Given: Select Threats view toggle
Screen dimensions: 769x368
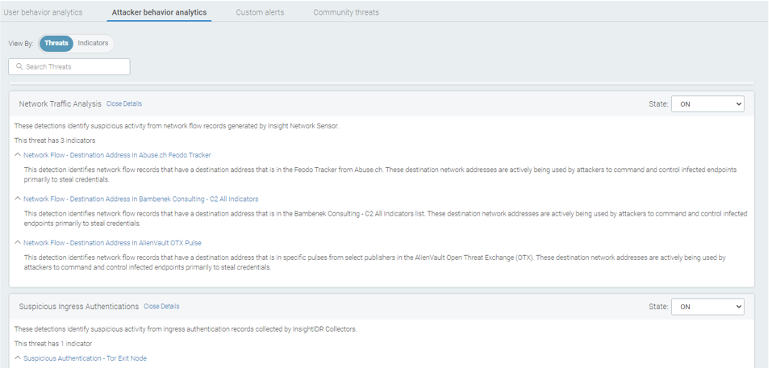Looking at the screenshot, I should point(56,43).
